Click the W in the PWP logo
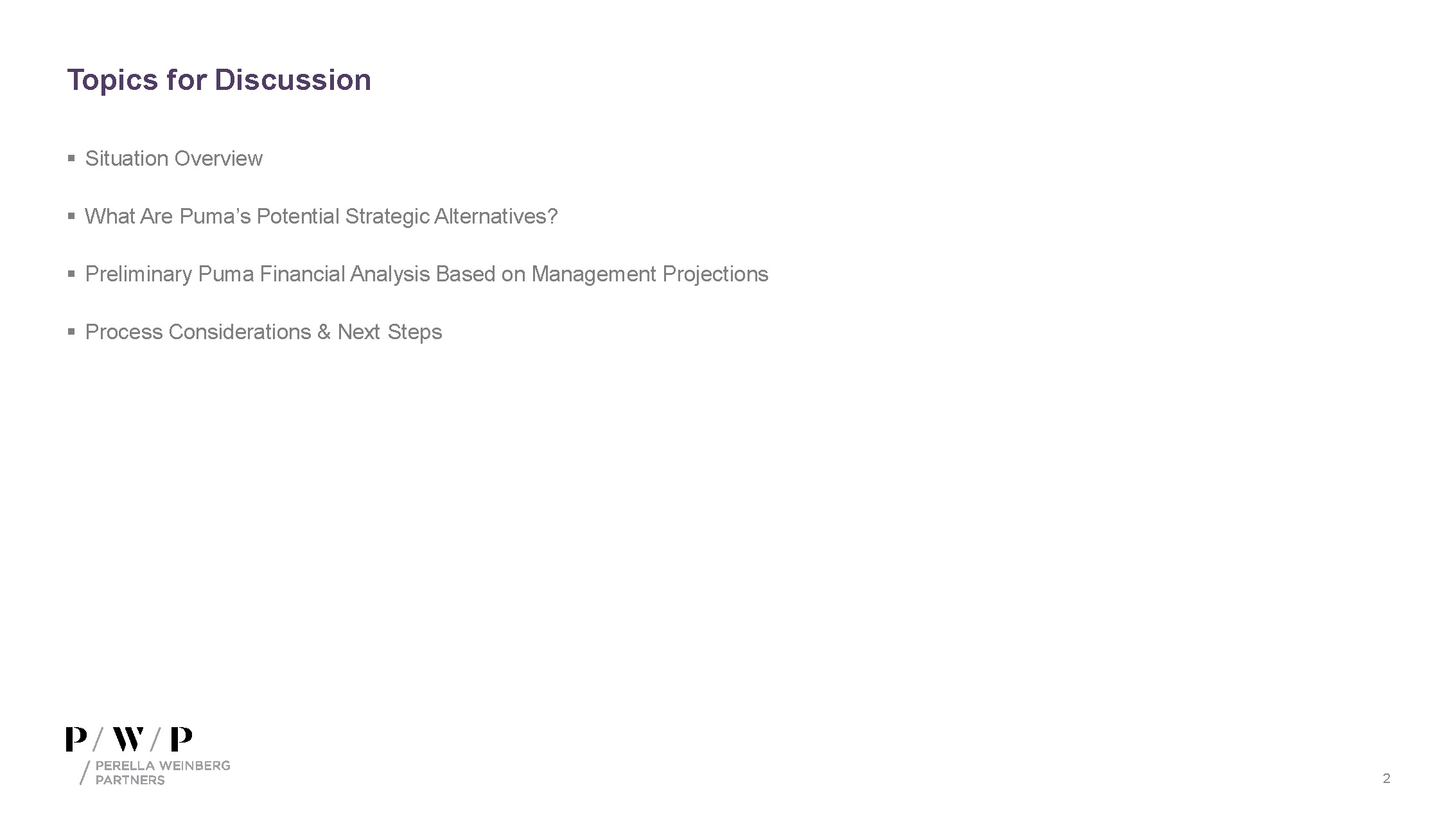 pyautogui.click(x=128, y=739)
